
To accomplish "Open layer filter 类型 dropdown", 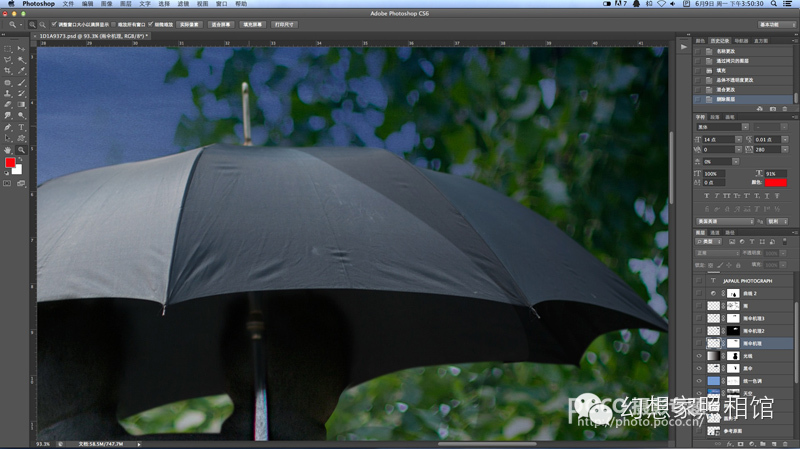I will 709,242.
